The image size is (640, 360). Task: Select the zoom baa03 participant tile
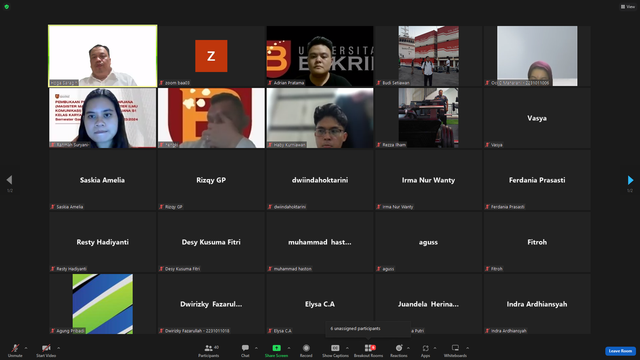coord(211,56)
